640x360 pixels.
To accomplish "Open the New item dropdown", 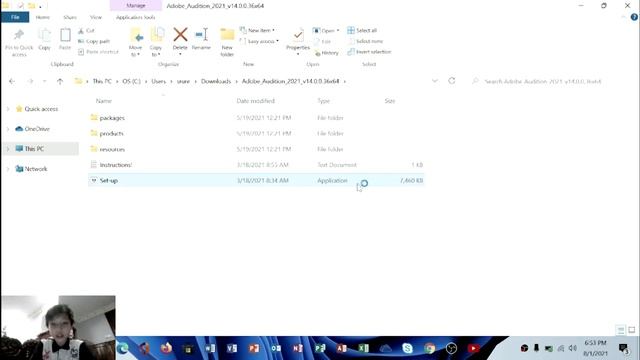I will (x=258, y=31).
